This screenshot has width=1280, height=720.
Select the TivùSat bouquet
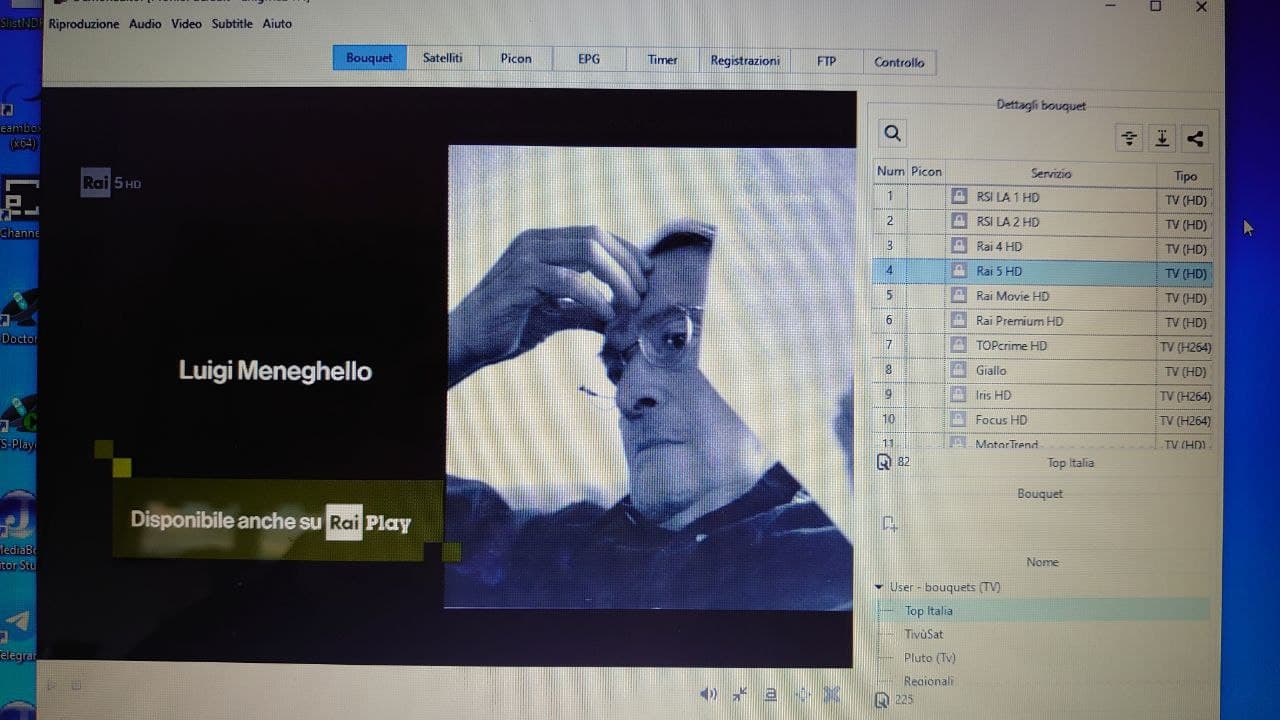click(1042, 634)
